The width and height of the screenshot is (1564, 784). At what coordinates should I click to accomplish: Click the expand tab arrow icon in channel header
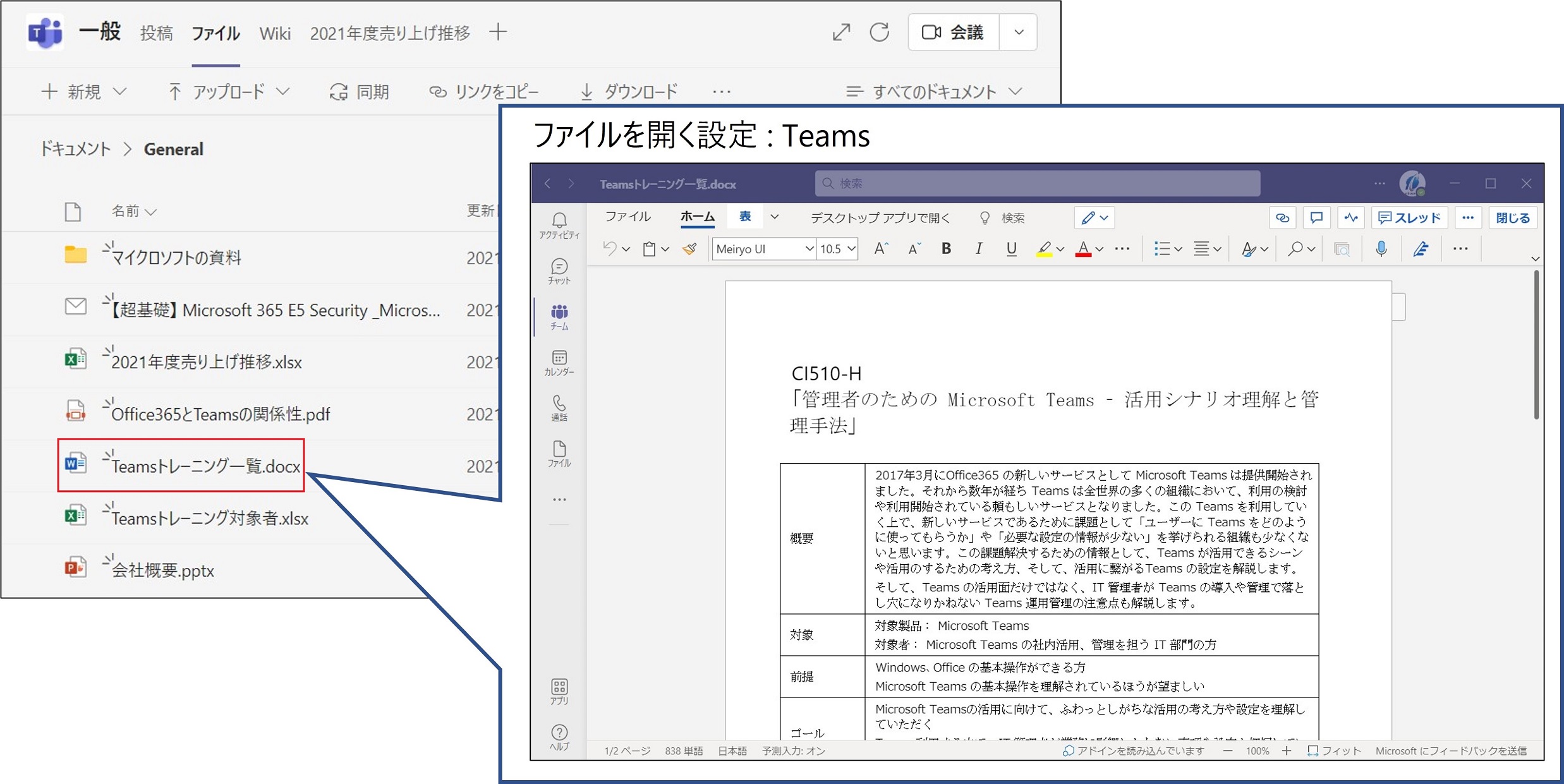point(841,32)
